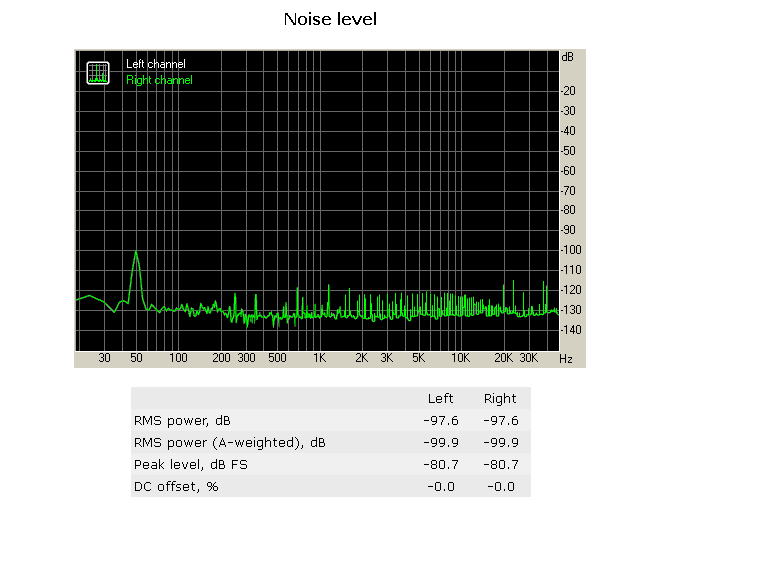The height and width of the screenshot is (576, 768).
Task: Click Left A-weighted value -99.9
Action: tap(441, 443)
